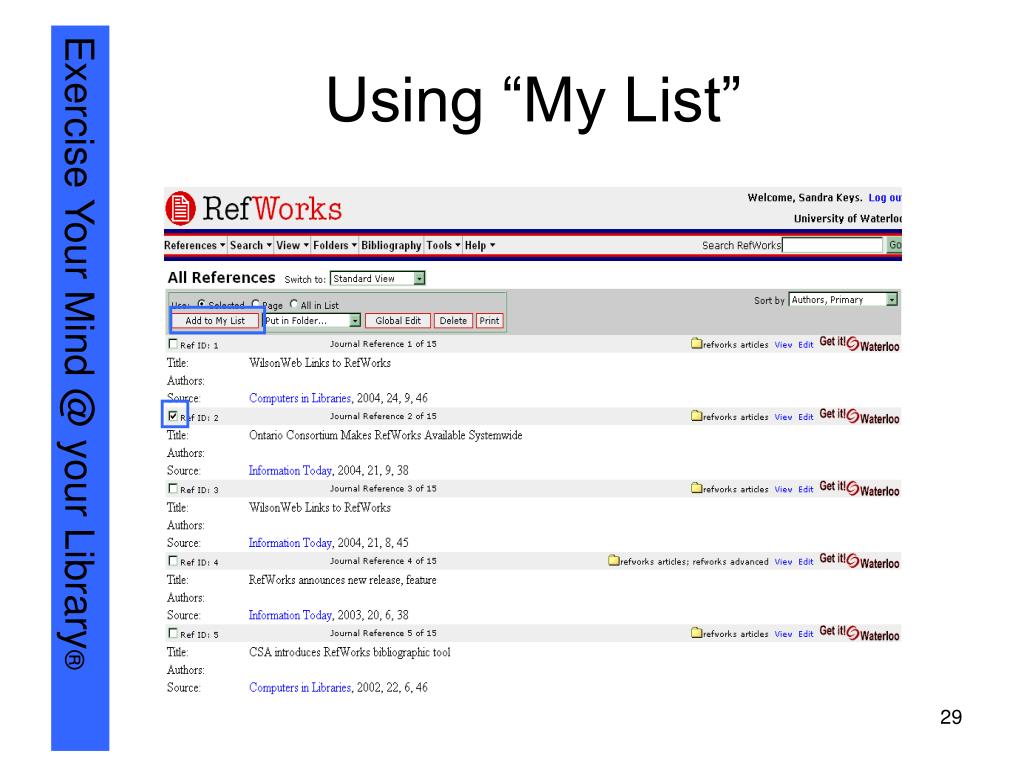Click Get it! Waterloo icon for Ref ID 2
This screenshot has width=1024, height=768.
pyautogui.click(x=859, y=417)
